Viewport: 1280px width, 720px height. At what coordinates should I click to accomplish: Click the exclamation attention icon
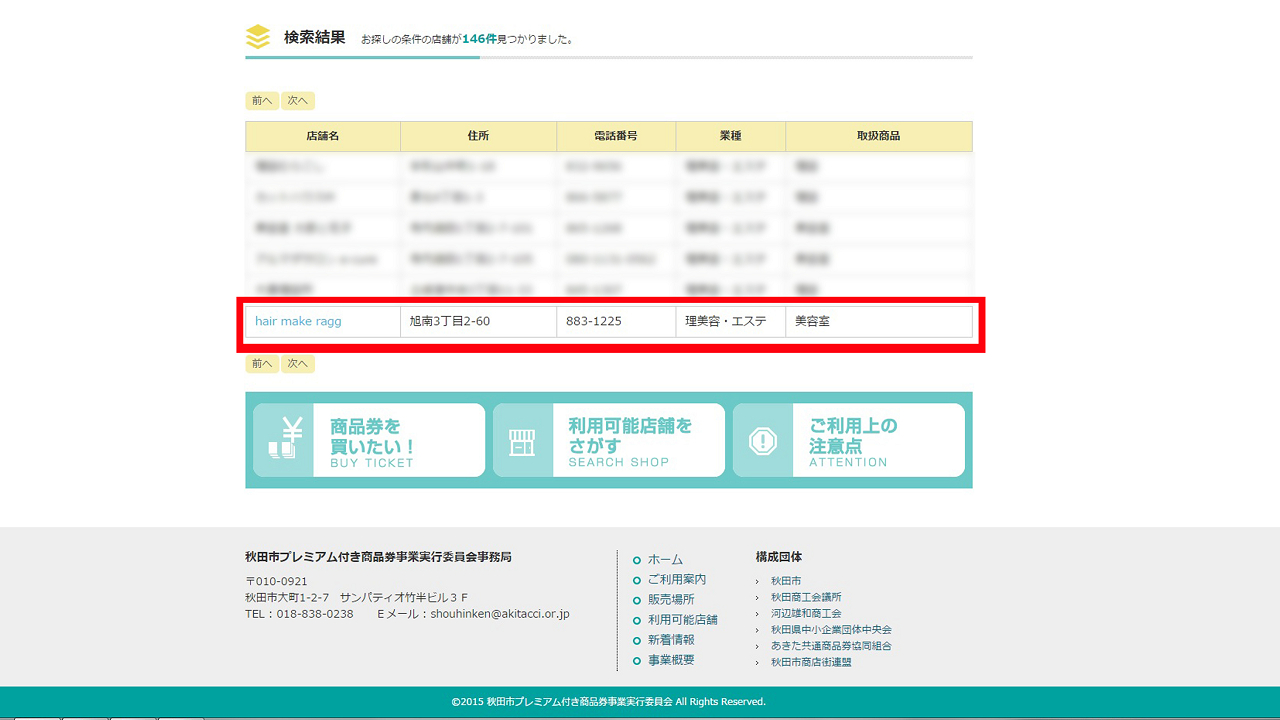pyautogui.click(x=763, y=441)
